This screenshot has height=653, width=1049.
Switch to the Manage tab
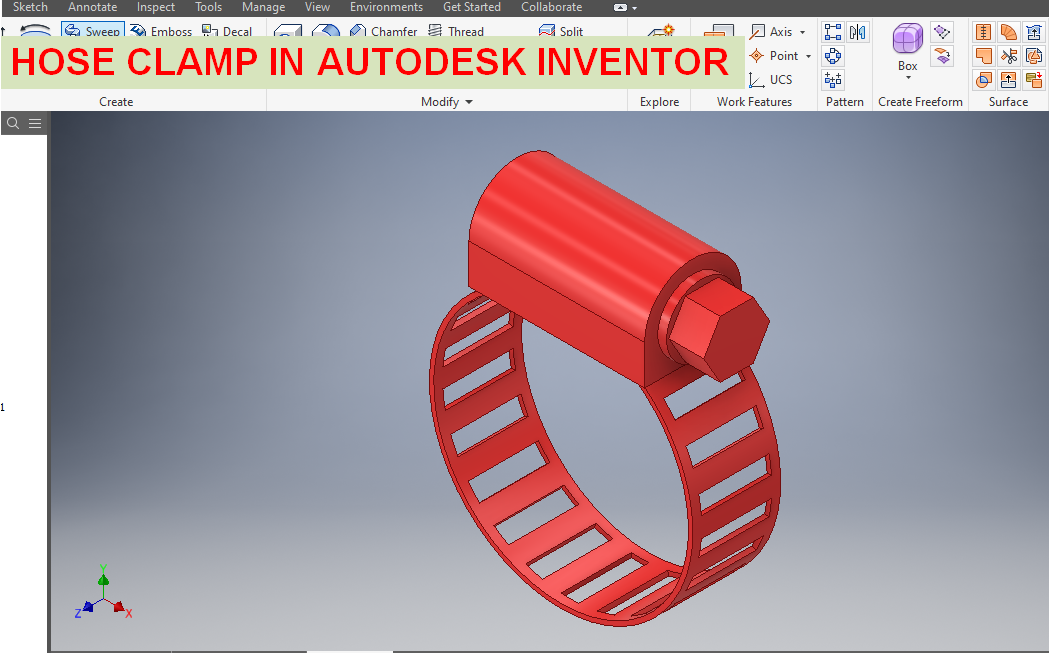pyautogui.click(x=263, y=7)
